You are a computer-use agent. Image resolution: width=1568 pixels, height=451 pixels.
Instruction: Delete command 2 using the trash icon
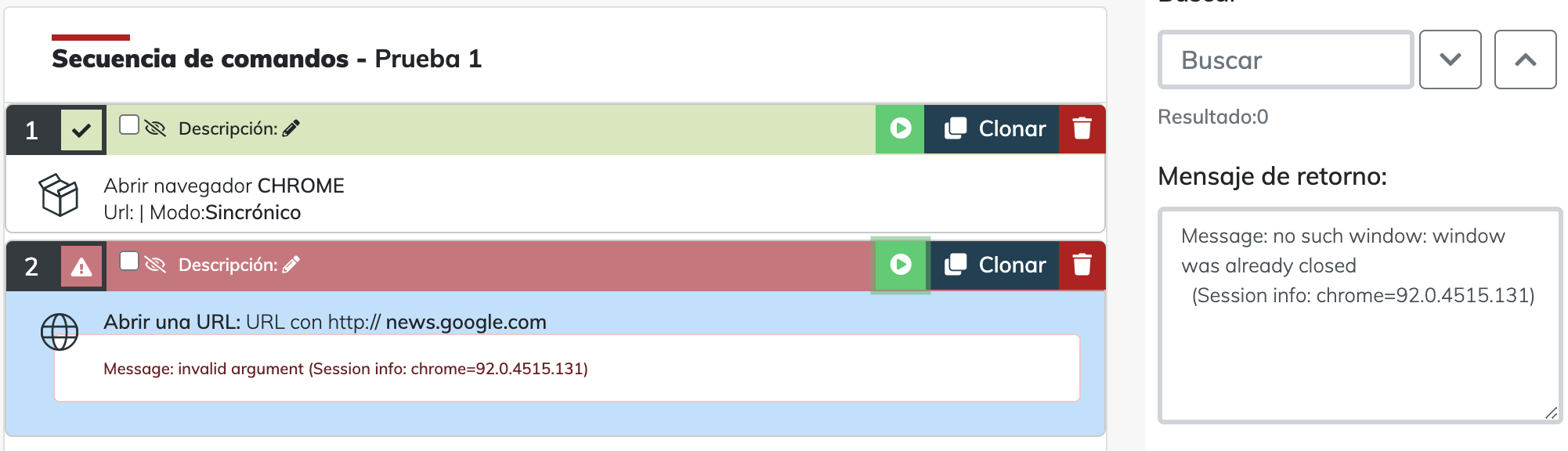point(1082,265)
